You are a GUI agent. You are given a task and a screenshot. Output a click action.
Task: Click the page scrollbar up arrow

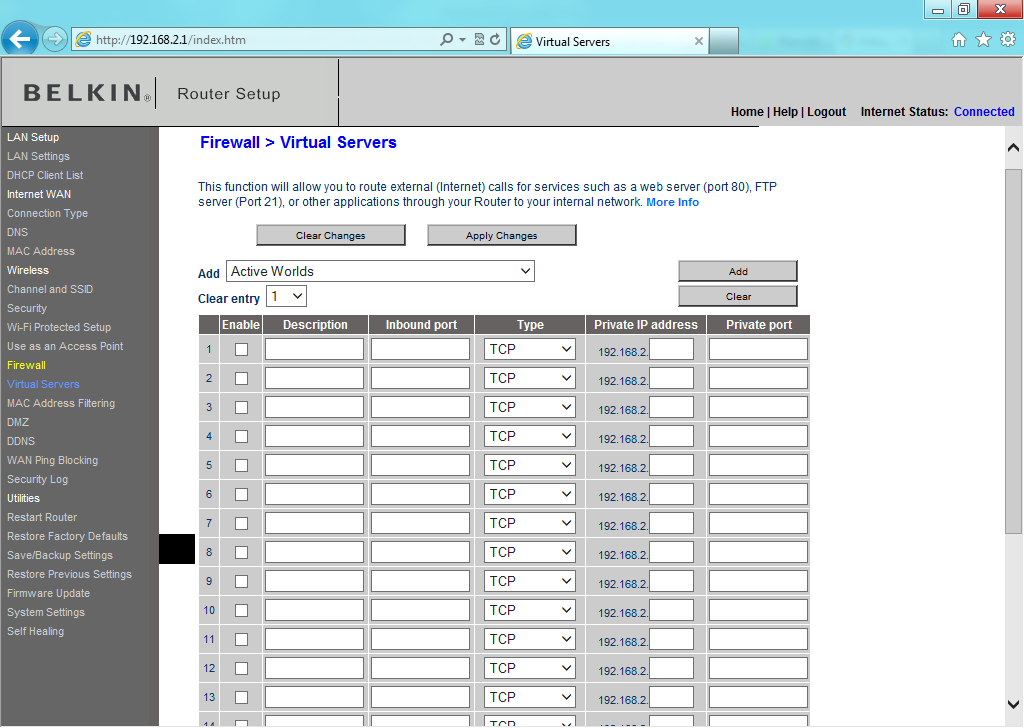(x=1013, y=148)
